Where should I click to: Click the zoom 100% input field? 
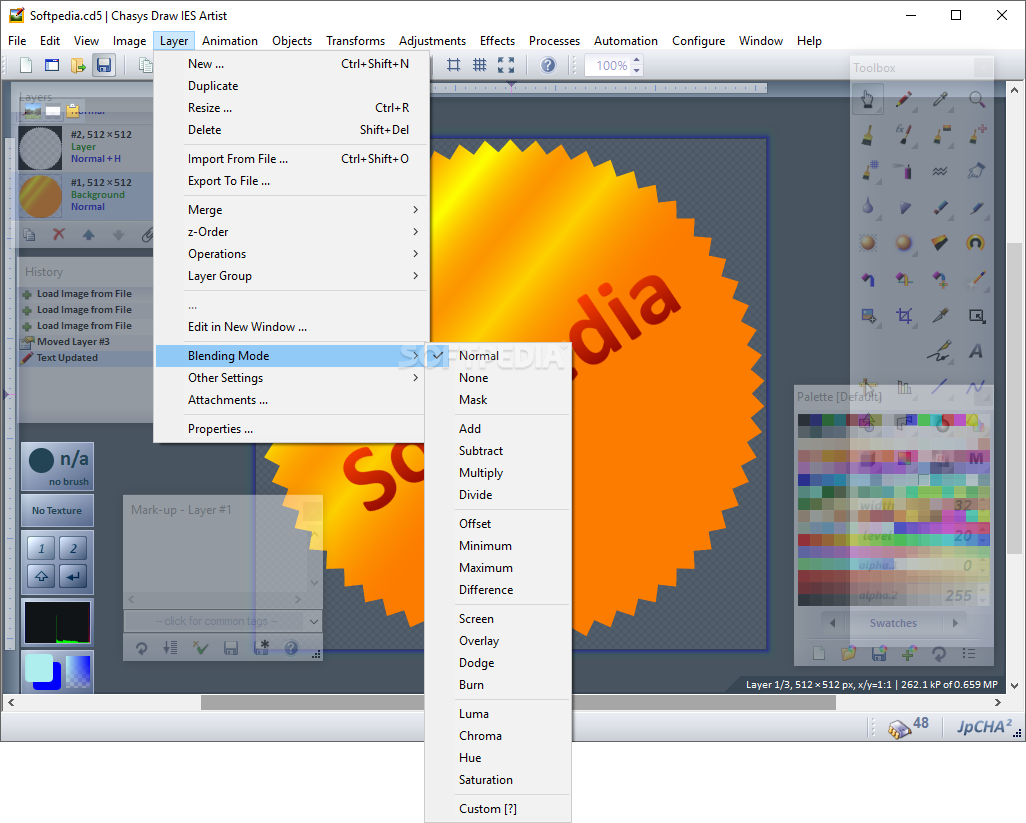pyautogui.click(x=608, y=65)
